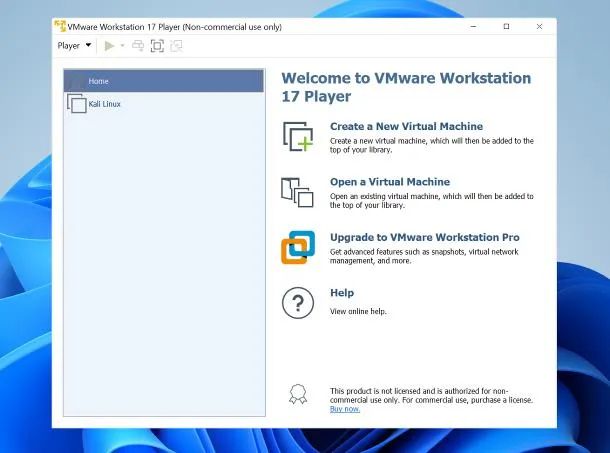Click the Welcome to VMware Workstation heading

[x=406, y=87]
